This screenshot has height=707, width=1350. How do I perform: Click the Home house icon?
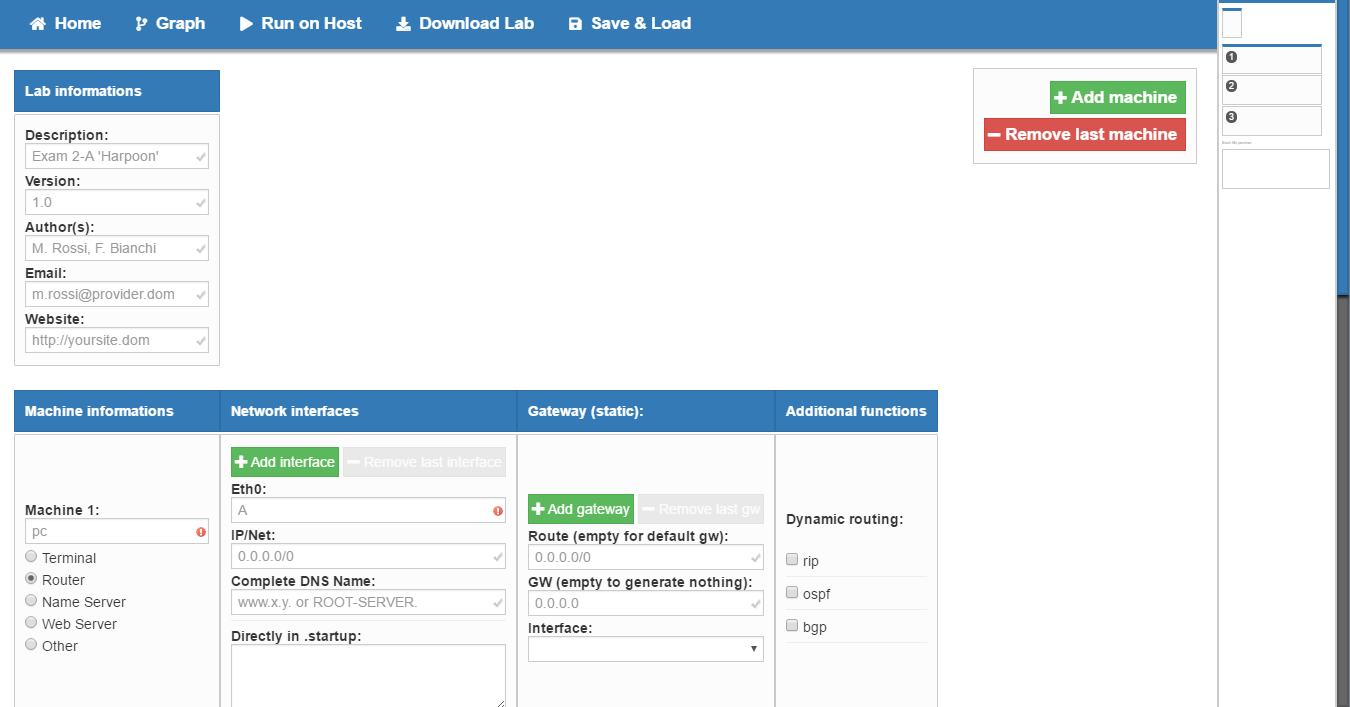tap(38, 24)
